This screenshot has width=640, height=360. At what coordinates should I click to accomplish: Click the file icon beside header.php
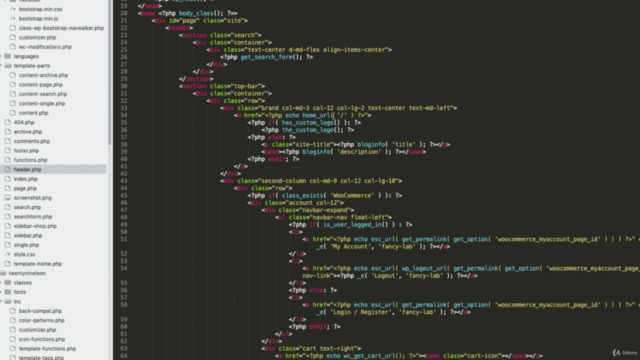7,169
